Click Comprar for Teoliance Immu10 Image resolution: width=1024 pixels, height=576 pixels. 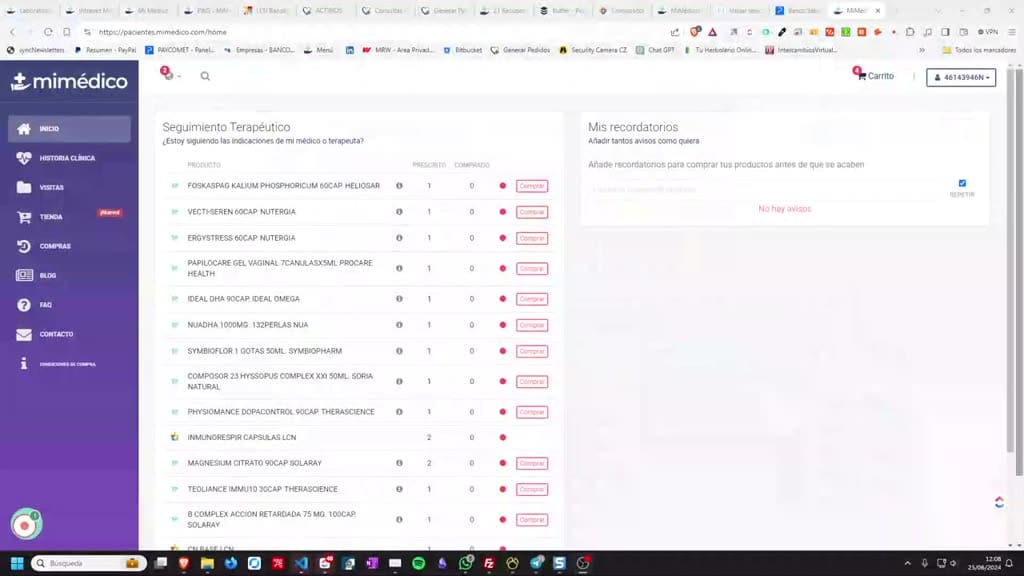tap(532, 489)
